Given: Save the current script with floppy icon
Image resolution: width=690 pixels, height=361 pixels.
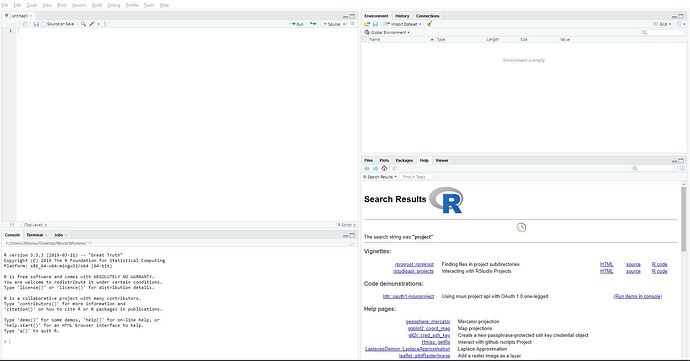Looking at the screenshot, I should pos(36,24).
